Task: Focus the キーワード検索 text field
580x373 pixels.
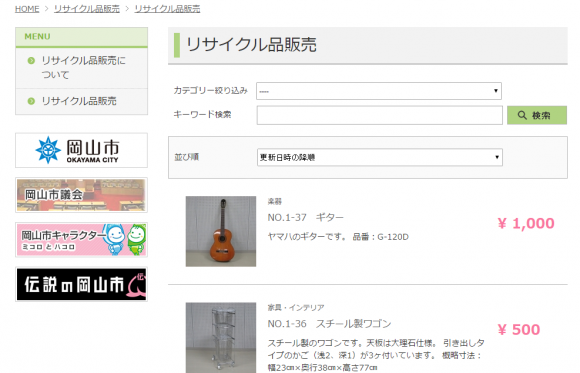Action: (x=380, y=115)
